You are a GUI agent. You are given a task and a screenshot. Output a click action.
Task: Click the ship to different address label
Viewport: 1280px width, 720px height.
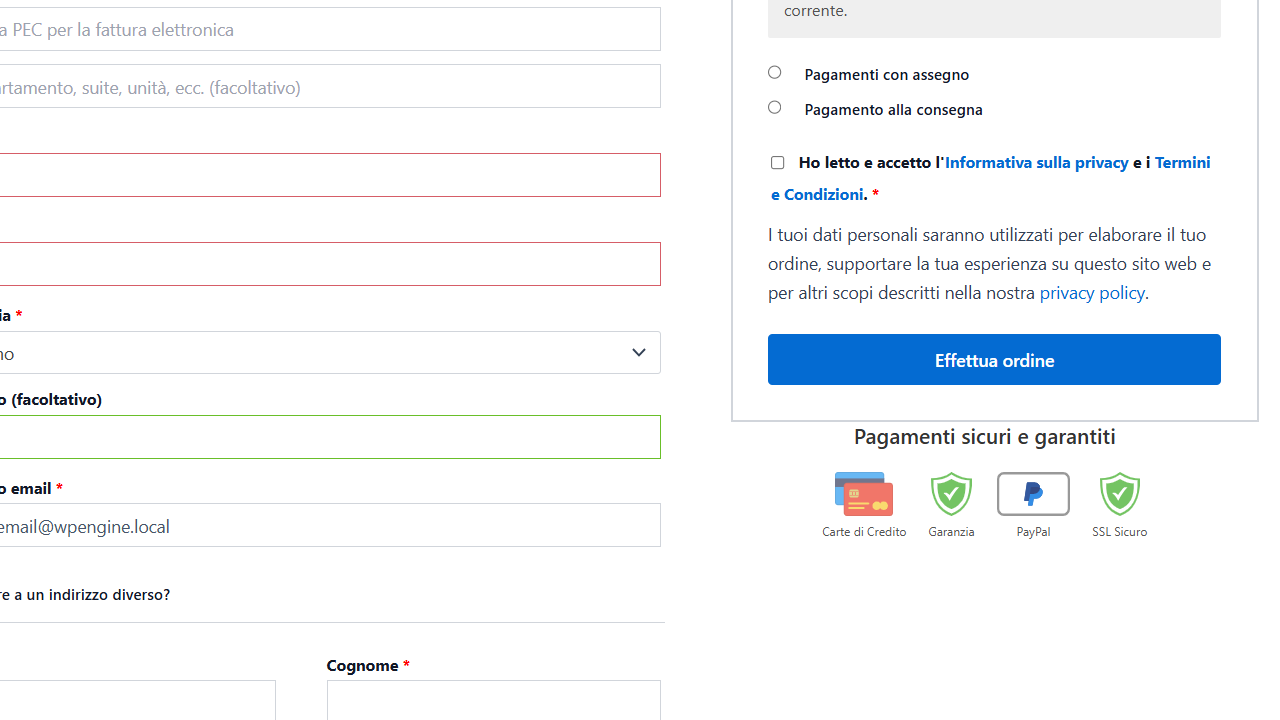85,595
